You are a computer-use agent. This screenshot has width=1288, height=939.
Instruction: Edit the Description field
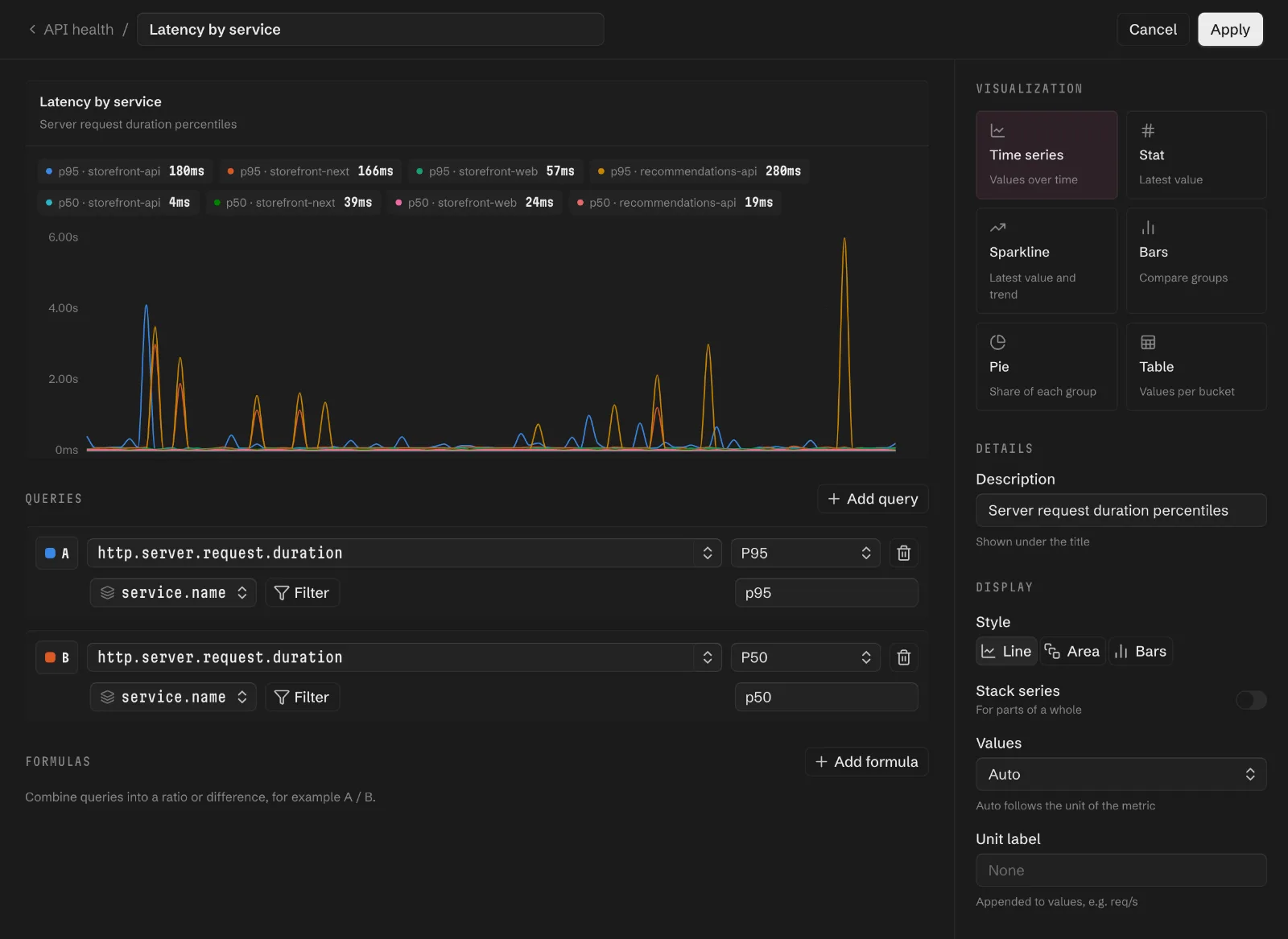point(1121,510)
